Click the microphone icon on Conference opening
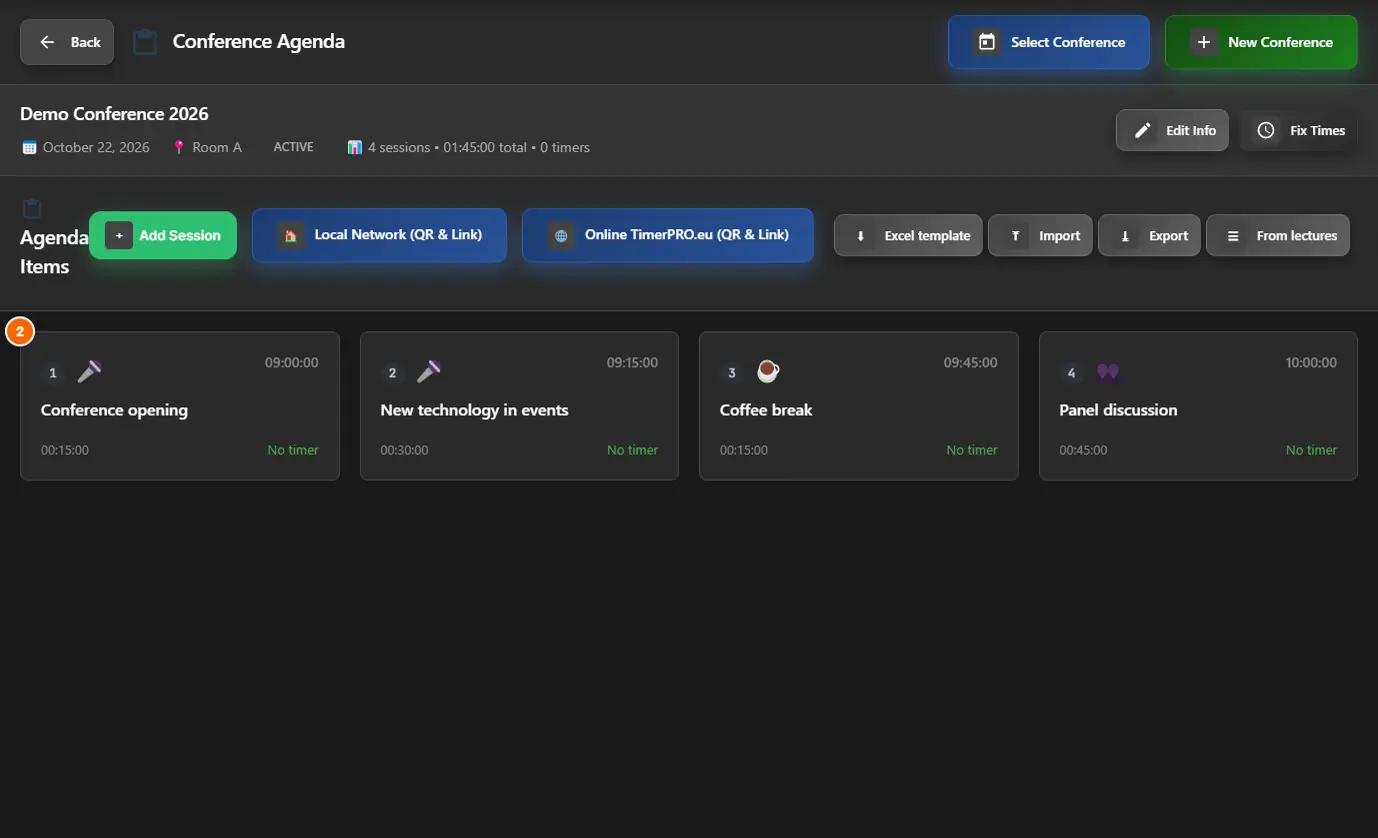 (90, 372)
